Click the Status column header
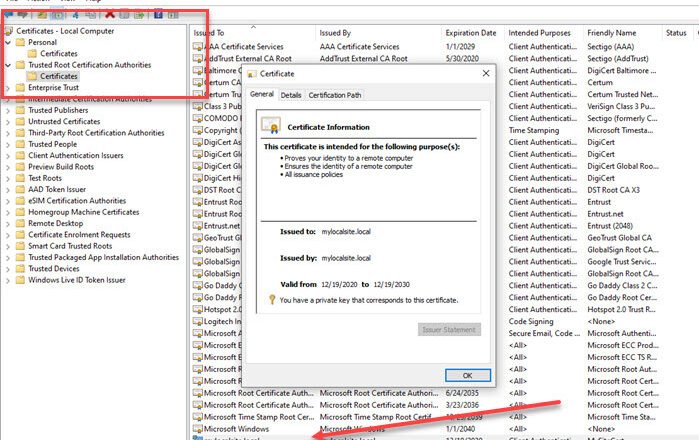699x440 pixels. tap(677, 33)
